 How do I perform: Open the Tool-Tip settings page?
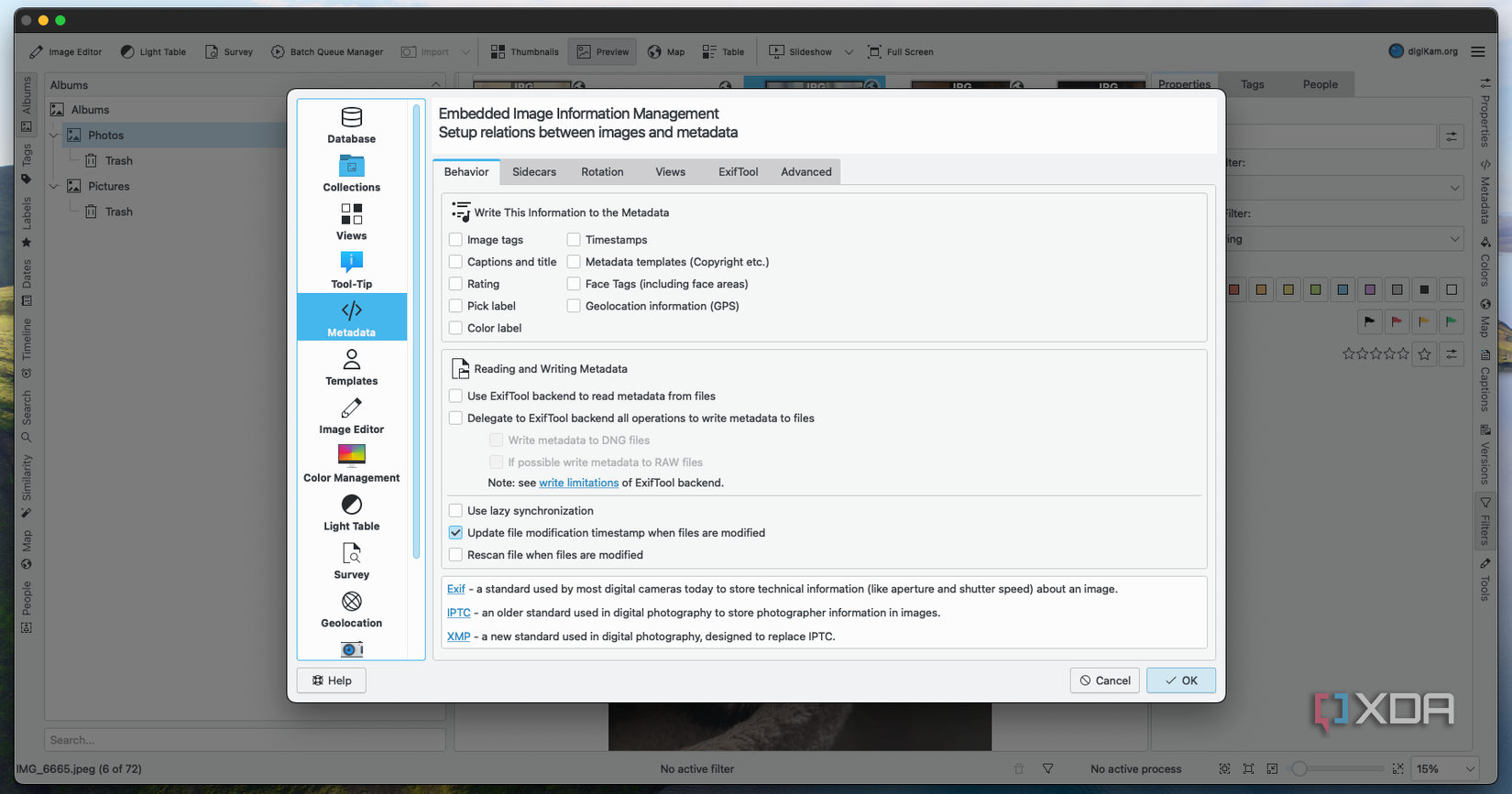[x=352, y=270]
